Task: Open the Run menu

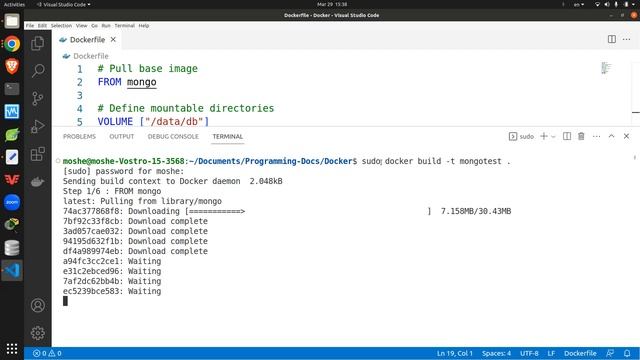Action: (x=106, y=26)
